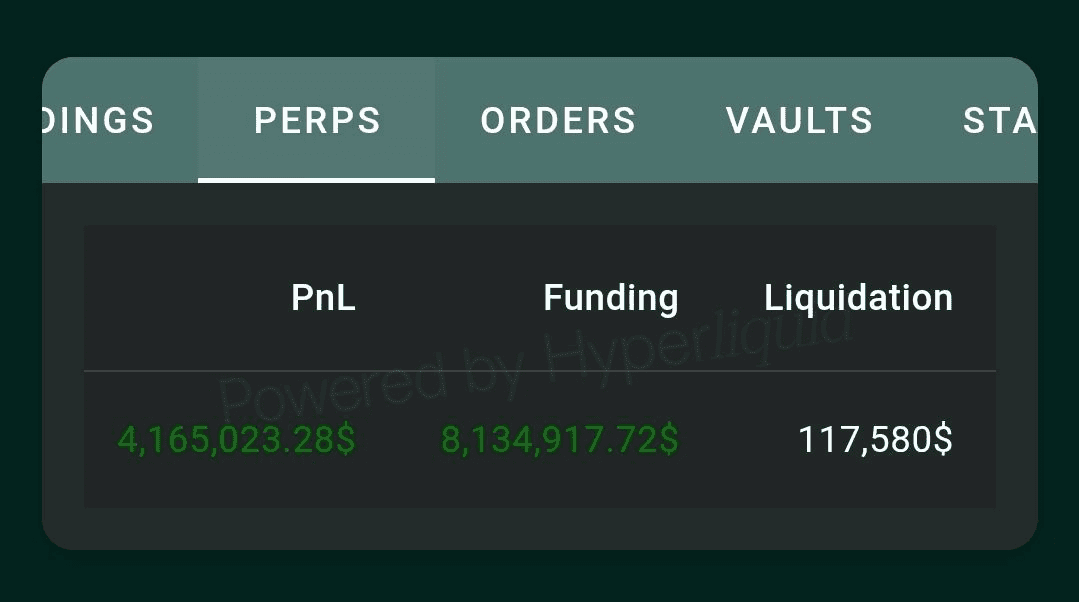1079x602 pixels.
Task: Select the cut-off "STA" tab
Action: pyautogui.click(x=998, y=121)
